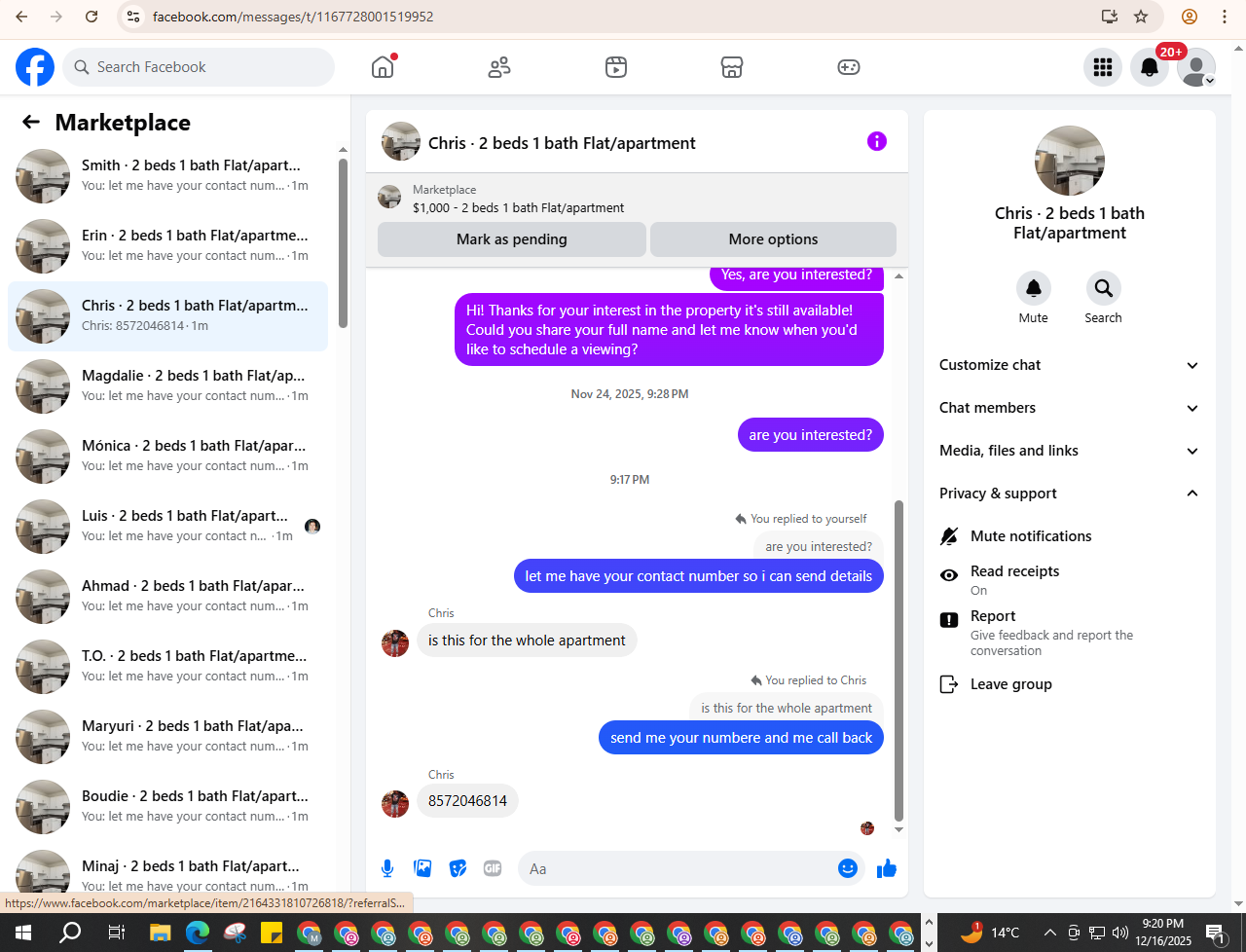1246x952 pixels.
Task: Open the Luis conversation
Action: click(167, 527)
